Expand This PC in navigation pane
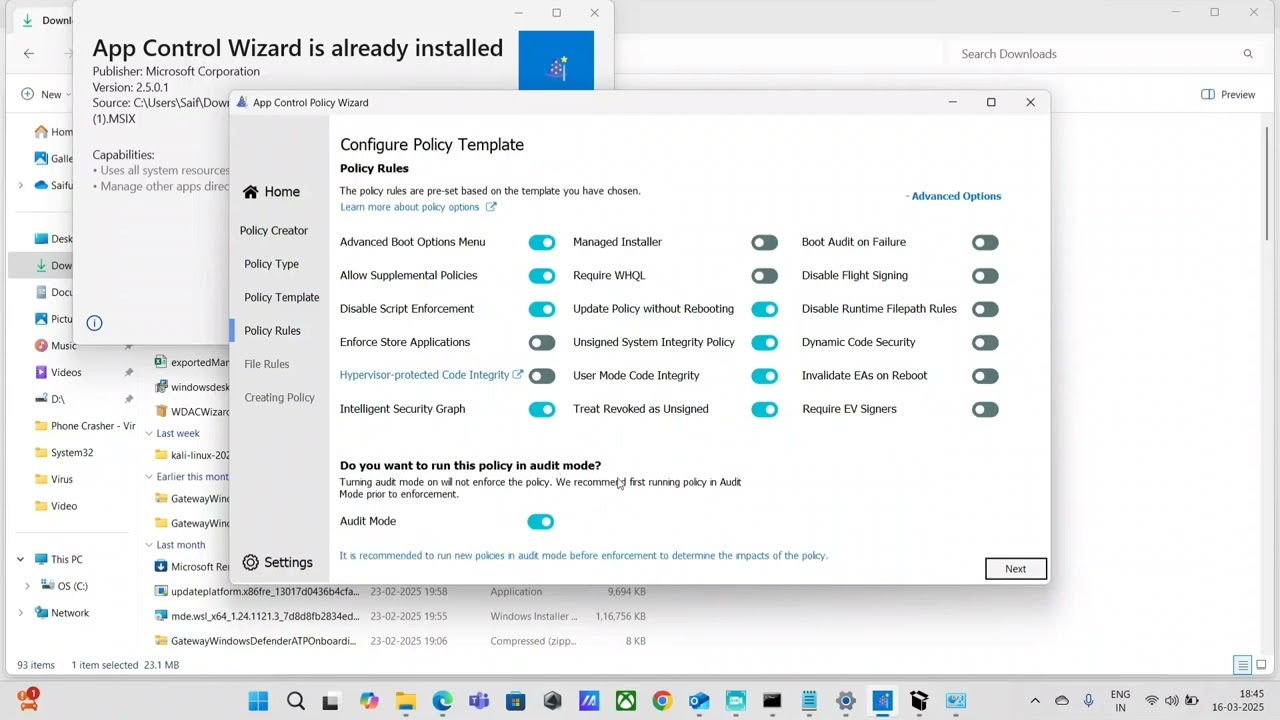Image resolution: width=1280 pixels, height=720 pixels. point(20,560)
